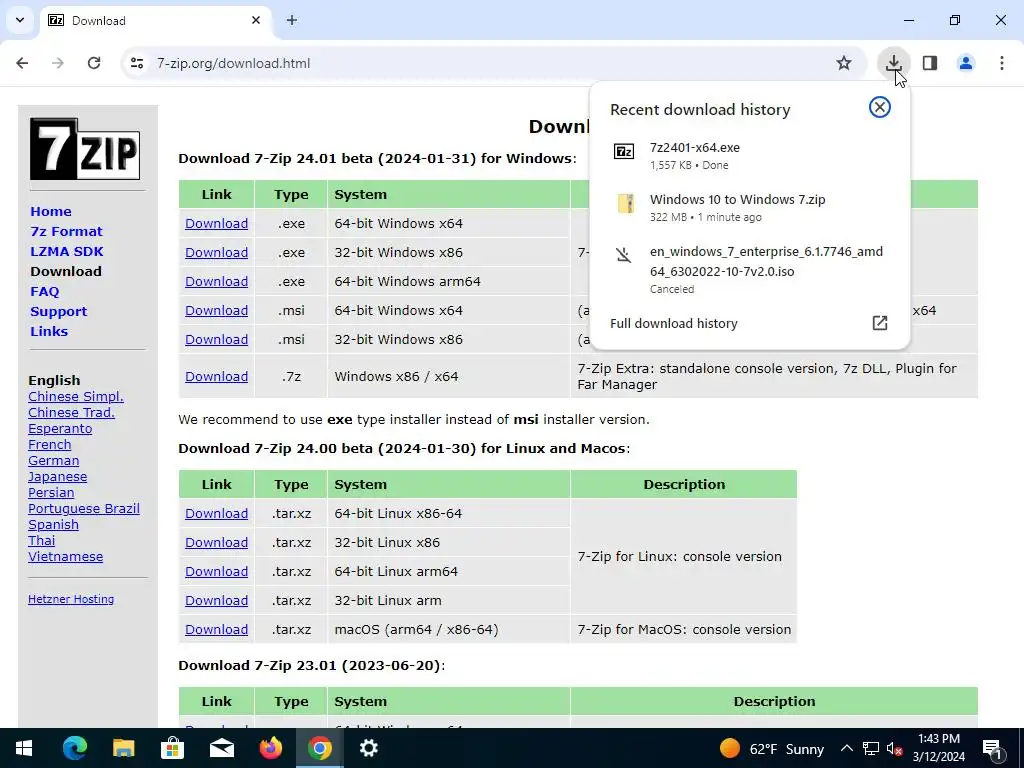Screen dimensions: 1024x768
Task: Close the Recent download history popup
Action: point(880,107)
